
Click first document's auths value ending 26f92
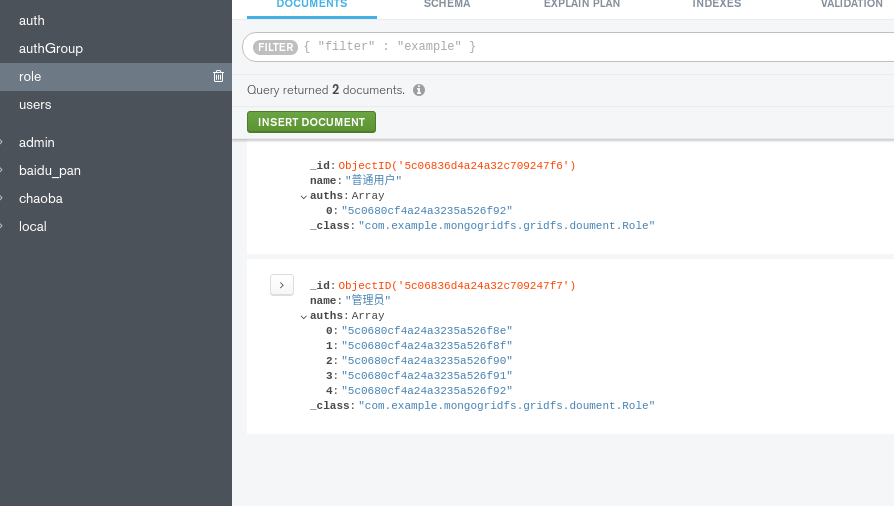pyautogui.click(x=426, y=211)
